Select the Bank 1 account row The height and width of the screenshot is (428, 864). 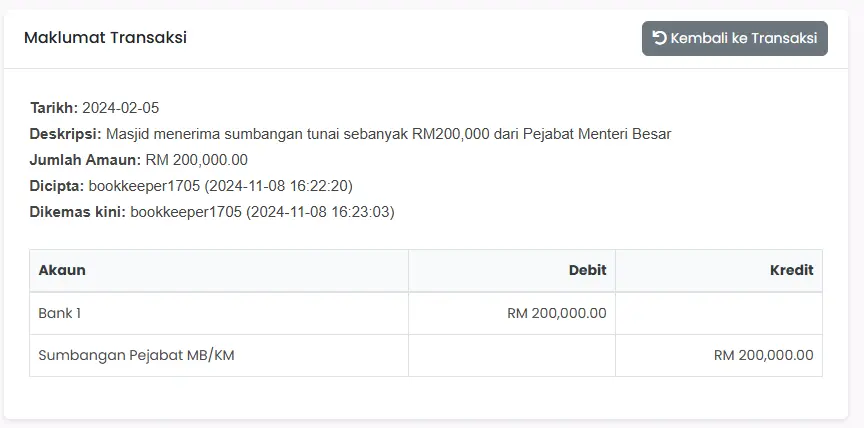point(426,313)
